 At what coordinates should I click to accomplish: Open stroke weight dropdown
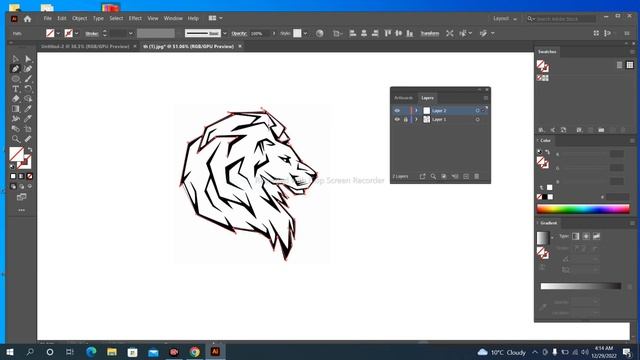click(x=131, y=33)
